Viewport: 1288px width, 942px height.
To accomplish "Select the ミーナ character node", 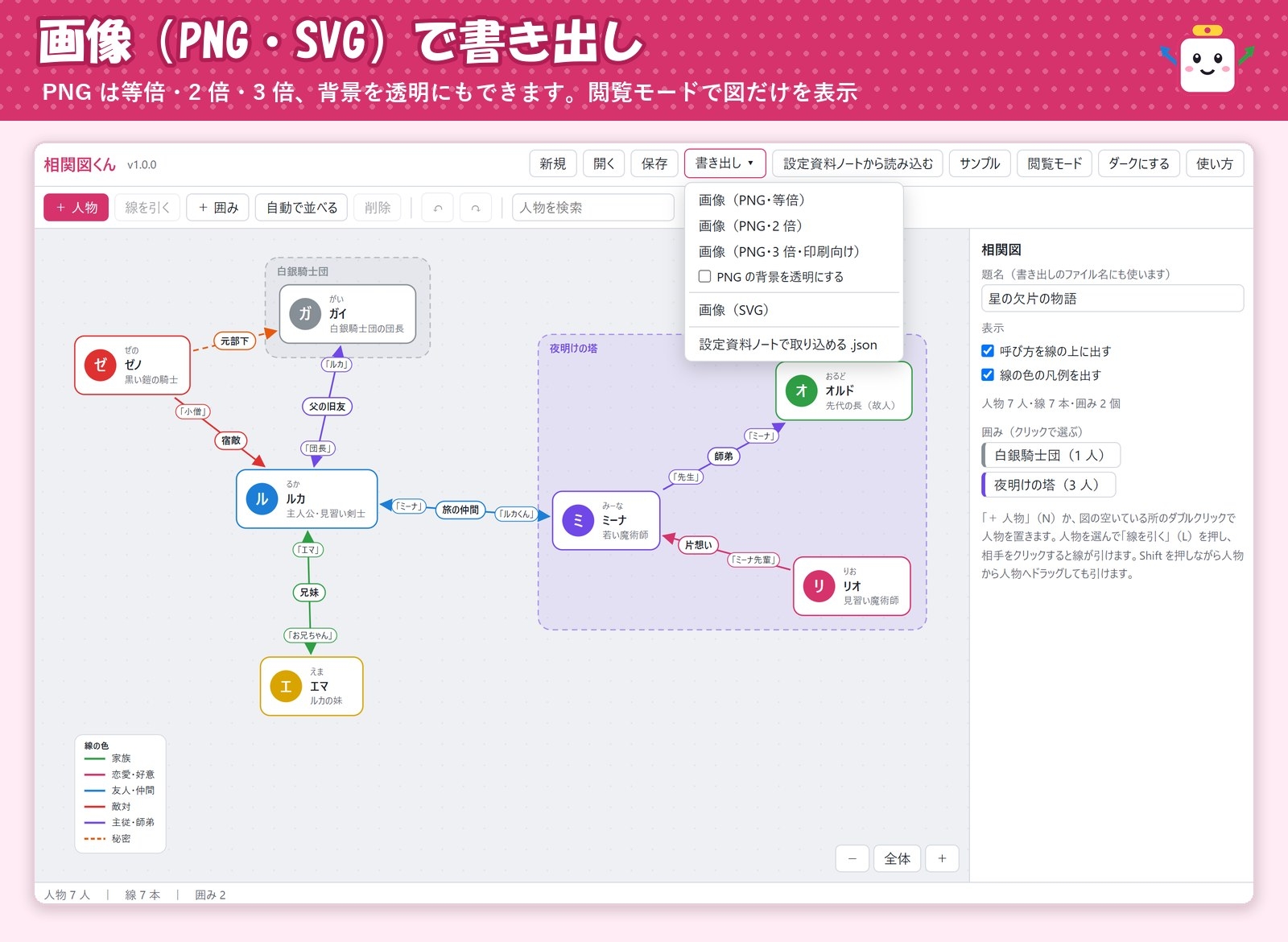I will [606, 521].
